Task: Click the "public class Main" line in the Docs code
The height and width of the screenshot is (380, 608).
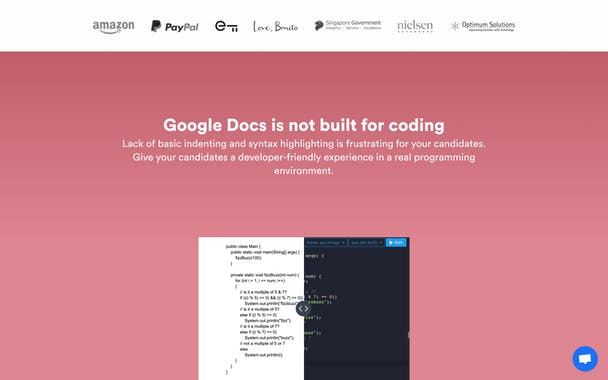Action: click(x=244, y=246)
